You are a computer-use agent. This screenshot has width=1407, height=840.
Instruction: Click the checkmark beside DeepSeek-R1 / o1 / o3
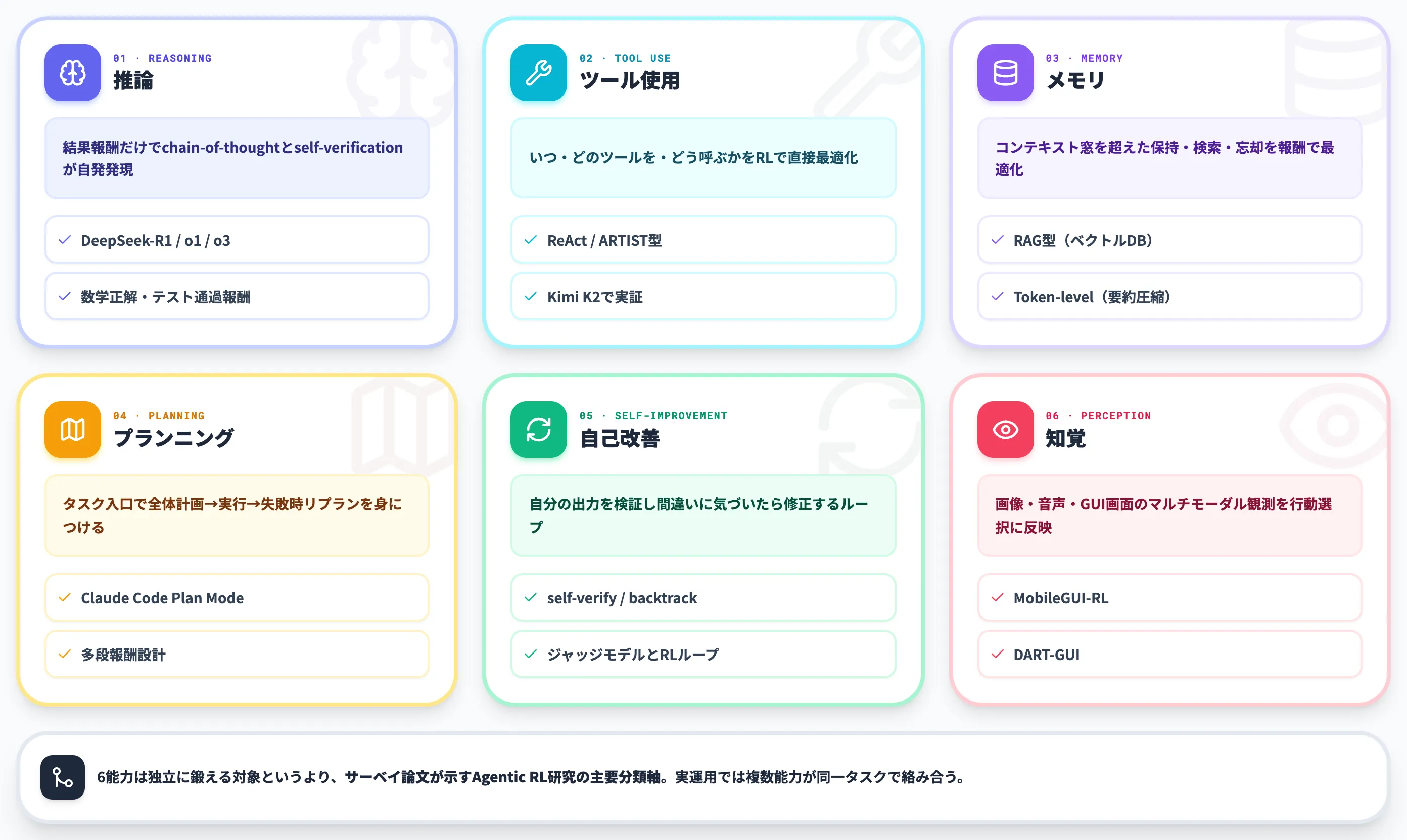(x=65, y=240)
